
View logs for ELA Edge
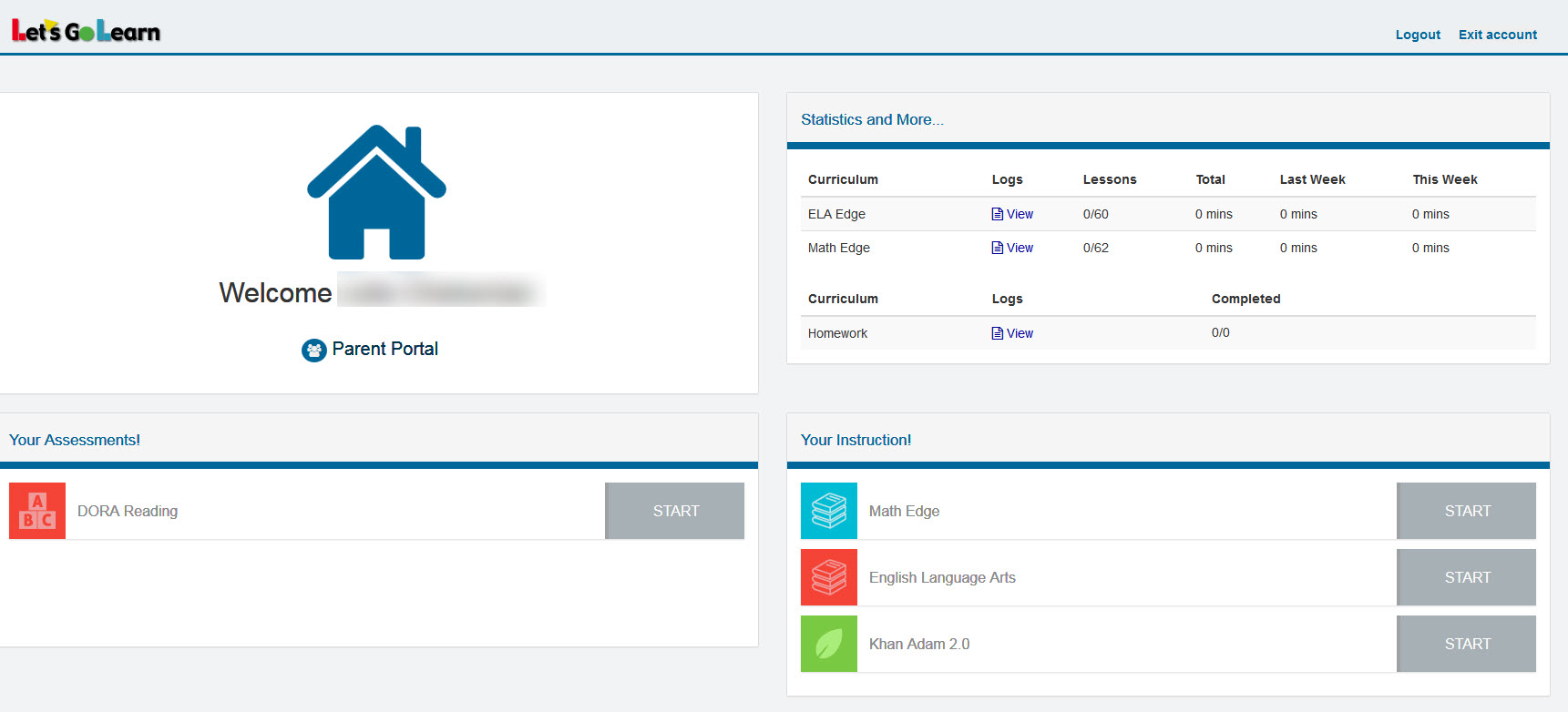pos(1020,214)
